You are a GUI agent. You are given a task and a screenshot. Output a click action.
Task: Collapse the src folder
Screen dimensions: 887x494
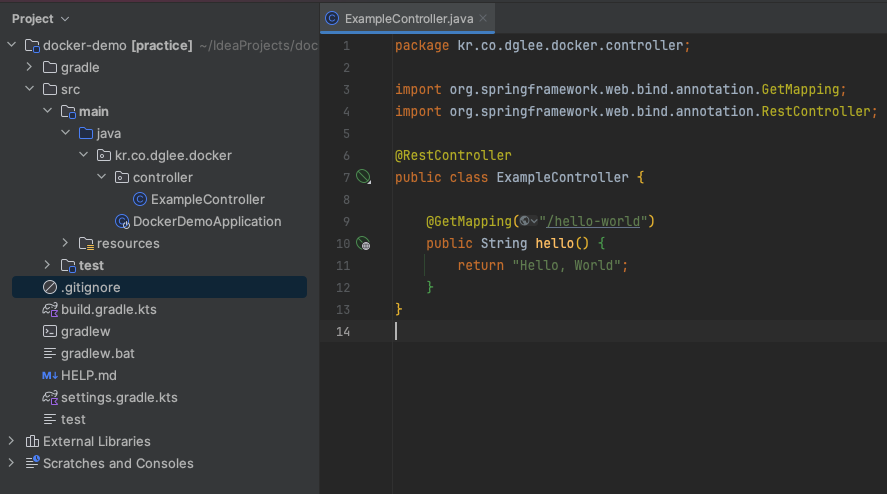pos(29,89)
